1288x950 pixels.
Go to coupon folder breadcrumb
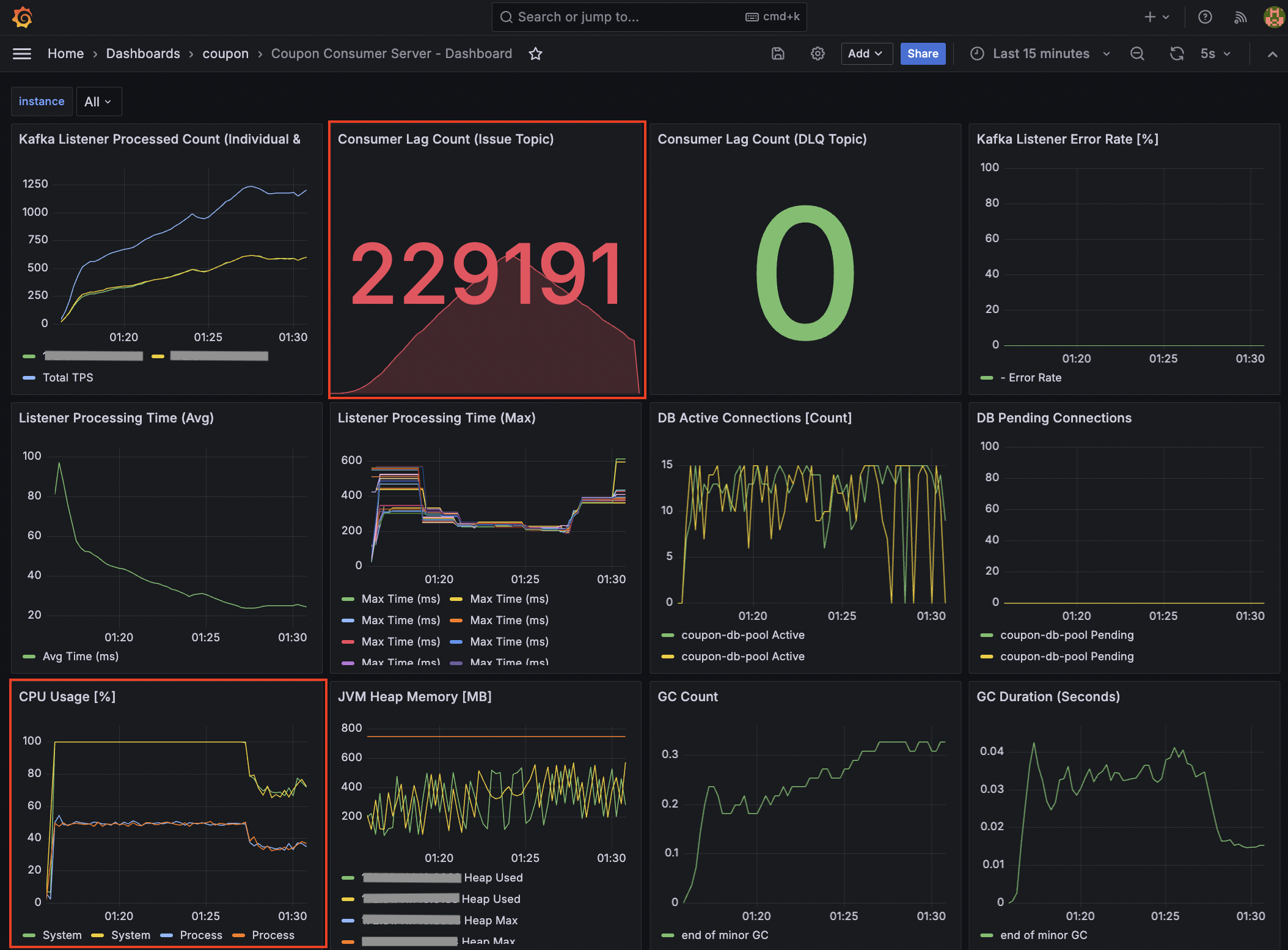point(225,54)
